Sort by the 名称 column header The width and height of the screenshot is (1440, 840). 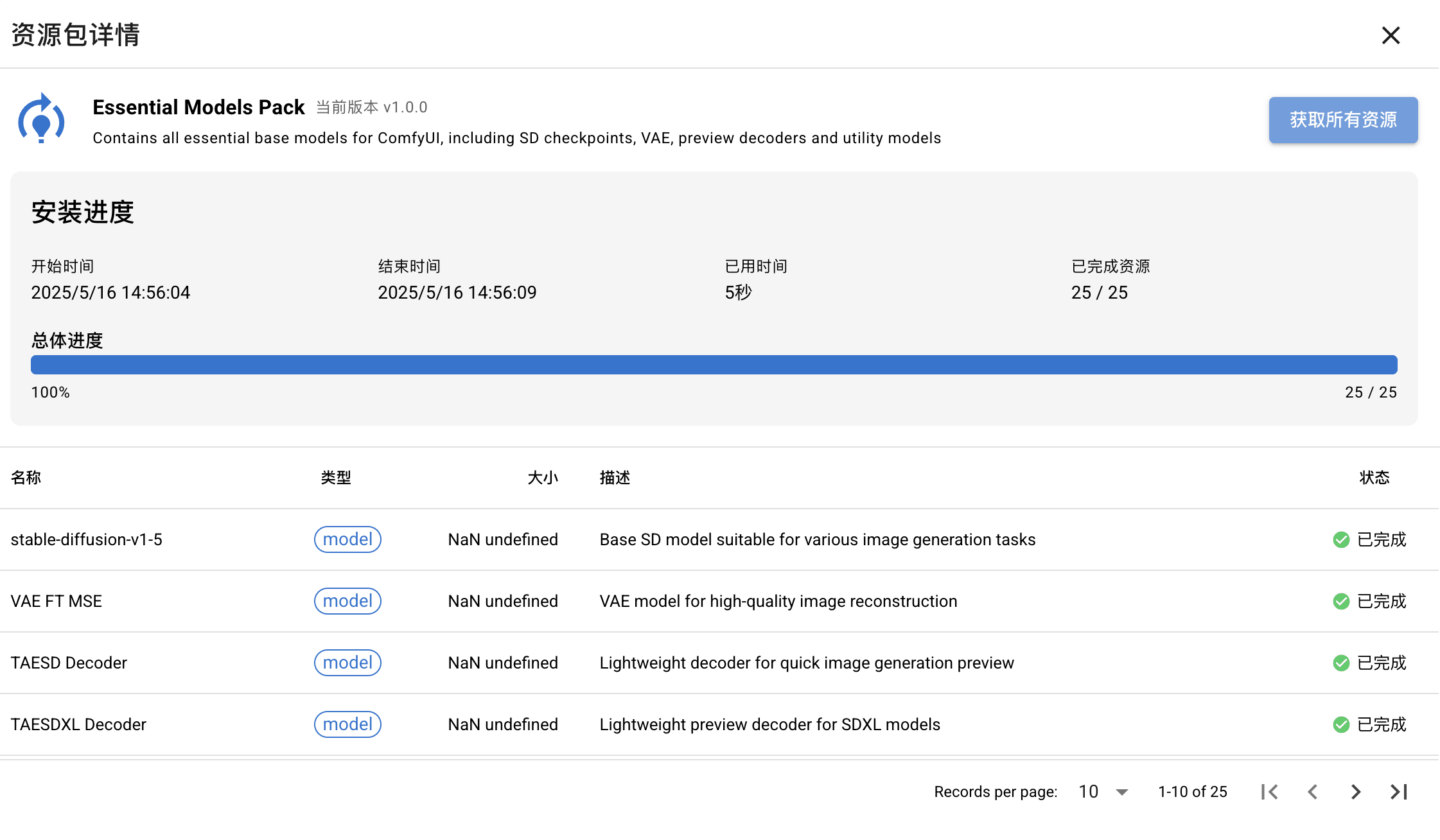(x=26, y=478)
